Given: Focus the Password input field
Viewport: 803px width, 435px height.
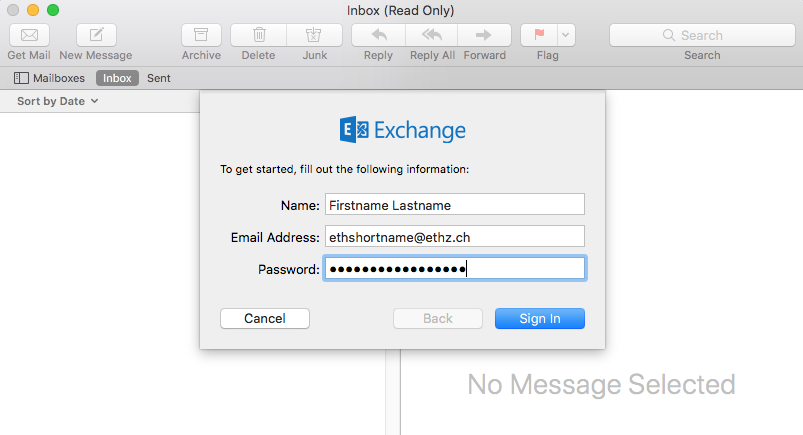Looking at the screenshot, I should [455, 268].
